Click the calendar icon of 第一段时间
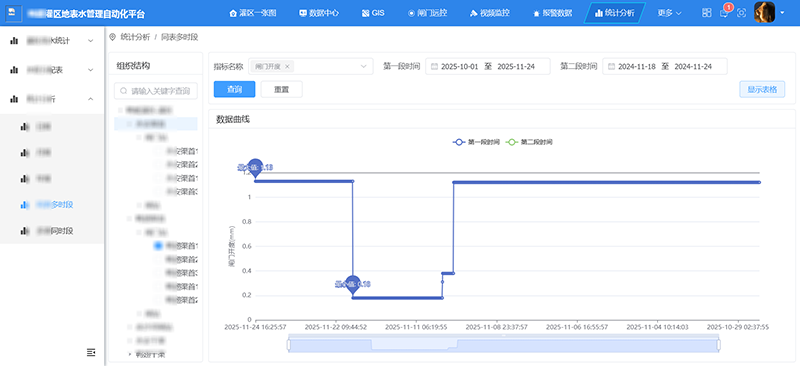 click(434, 66)
